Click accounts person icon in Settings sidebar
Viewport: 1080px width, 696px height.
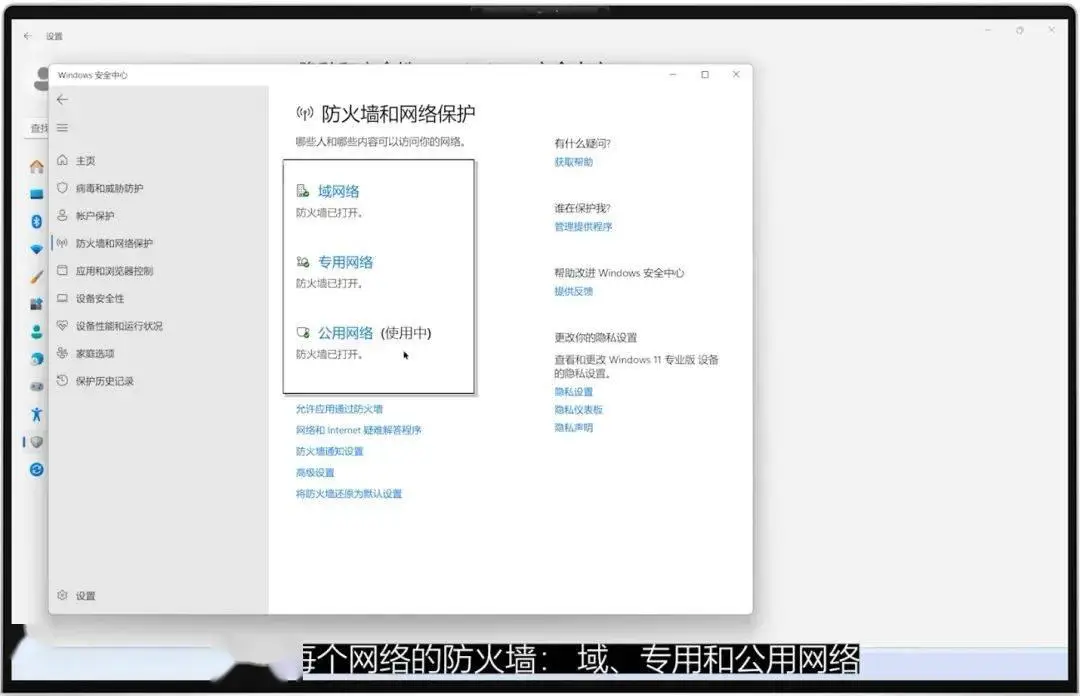click(x=37, y=331)
